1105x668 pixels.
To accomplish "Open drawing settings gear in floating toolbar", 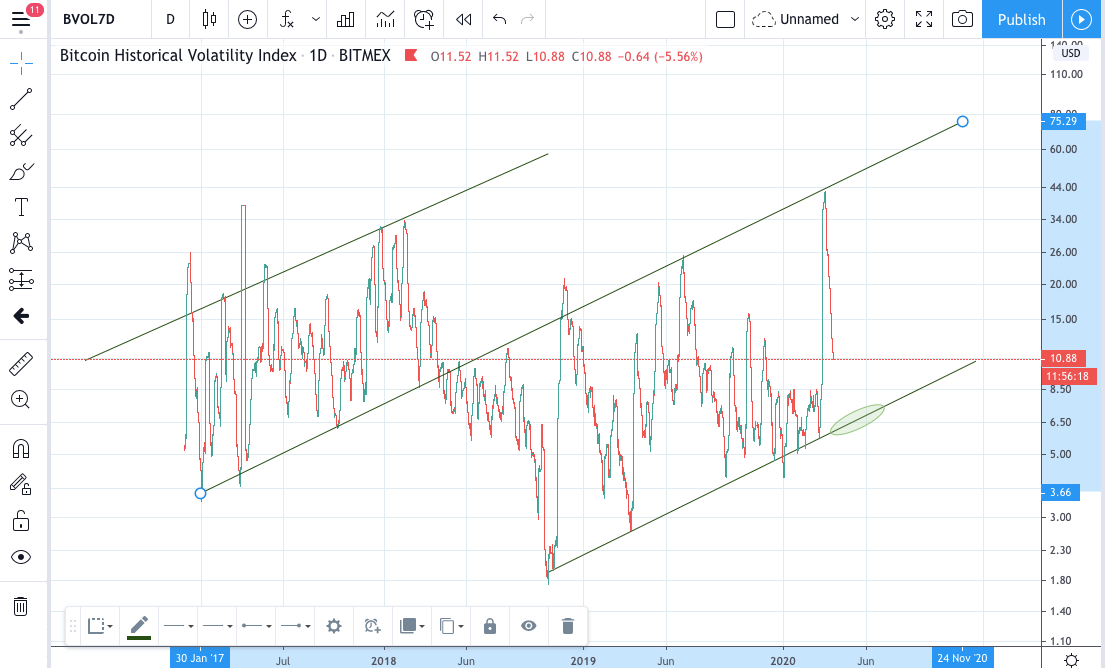I will (x=334, y=626).
